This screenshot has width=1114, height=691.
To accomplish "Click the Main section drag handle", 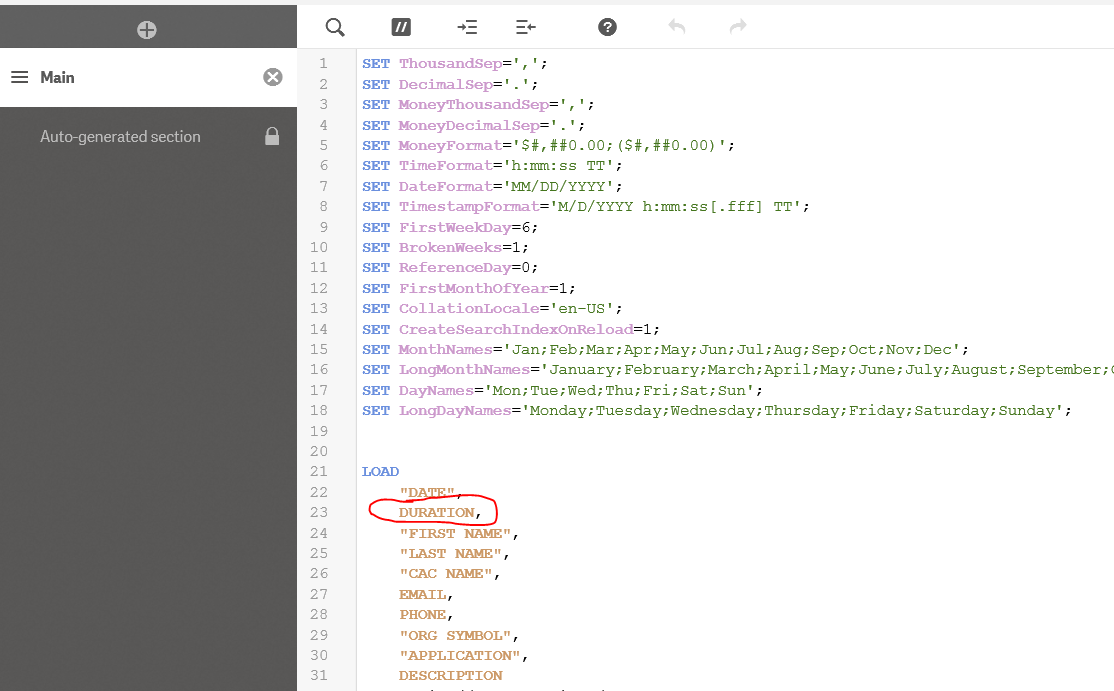I will [19, 77].
